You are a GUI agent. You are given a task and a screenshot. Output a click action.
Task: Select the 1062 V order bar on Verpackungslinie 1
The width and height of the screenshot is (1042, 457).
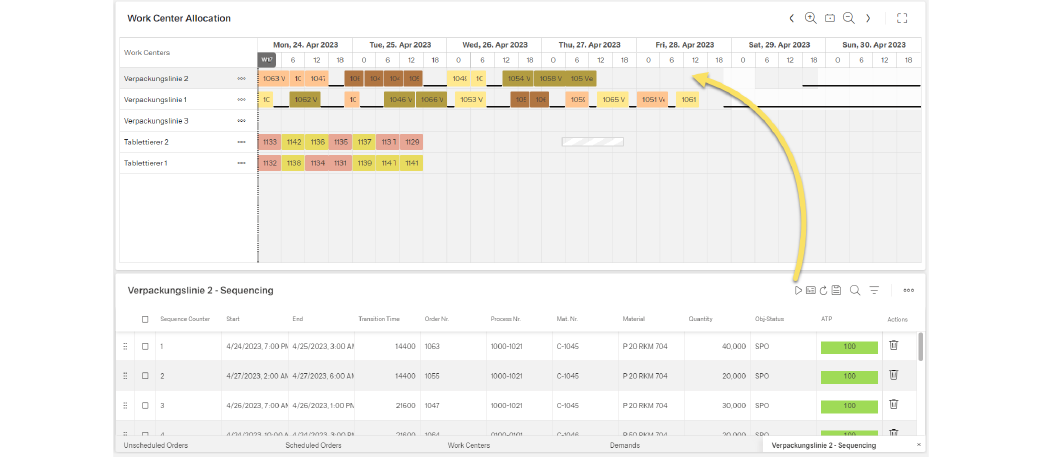(305, 99)
